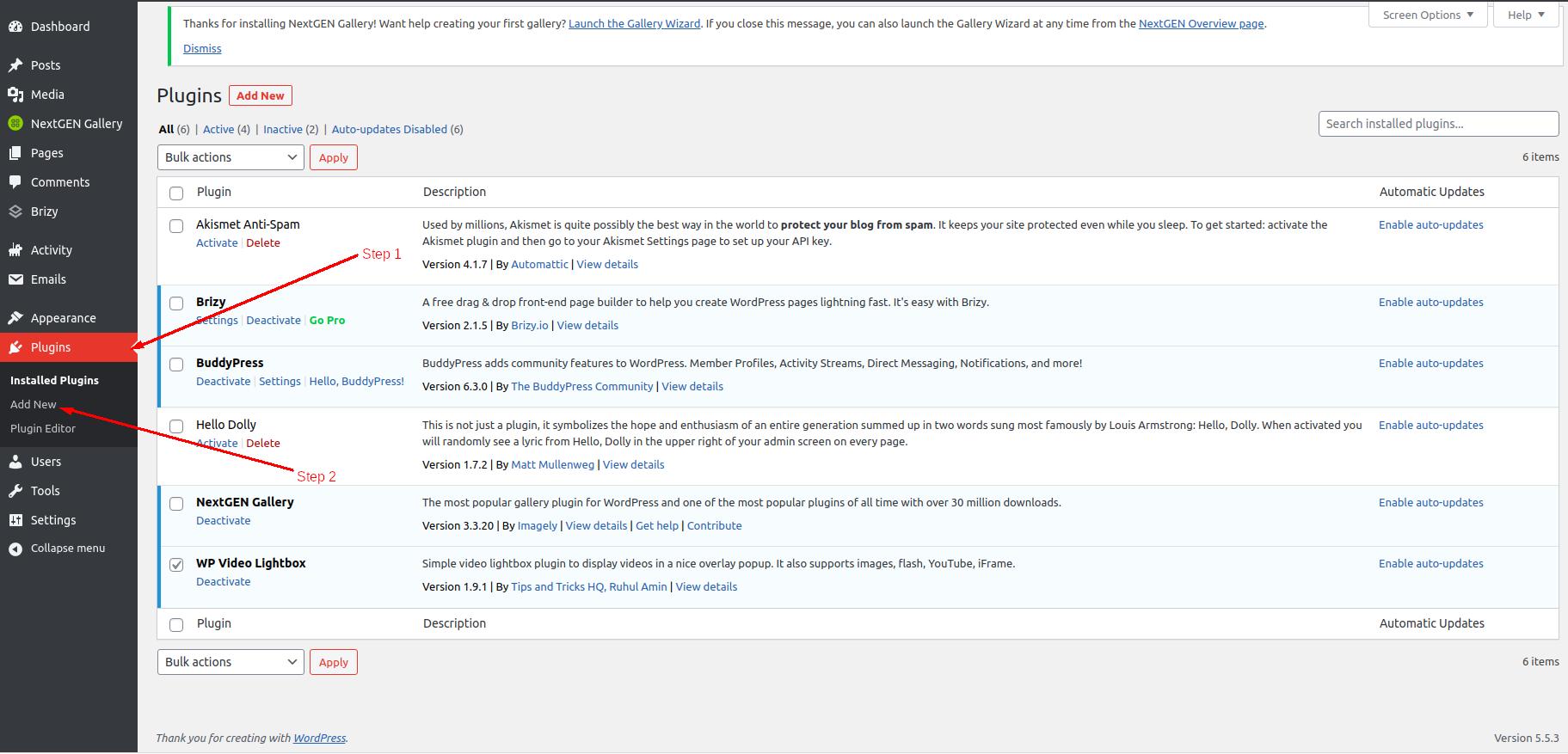The height and width of the screenshot is (754, 1568).
Task: Activate the Akismet Anti-Spam plugin
Action: tap(217, 242)
